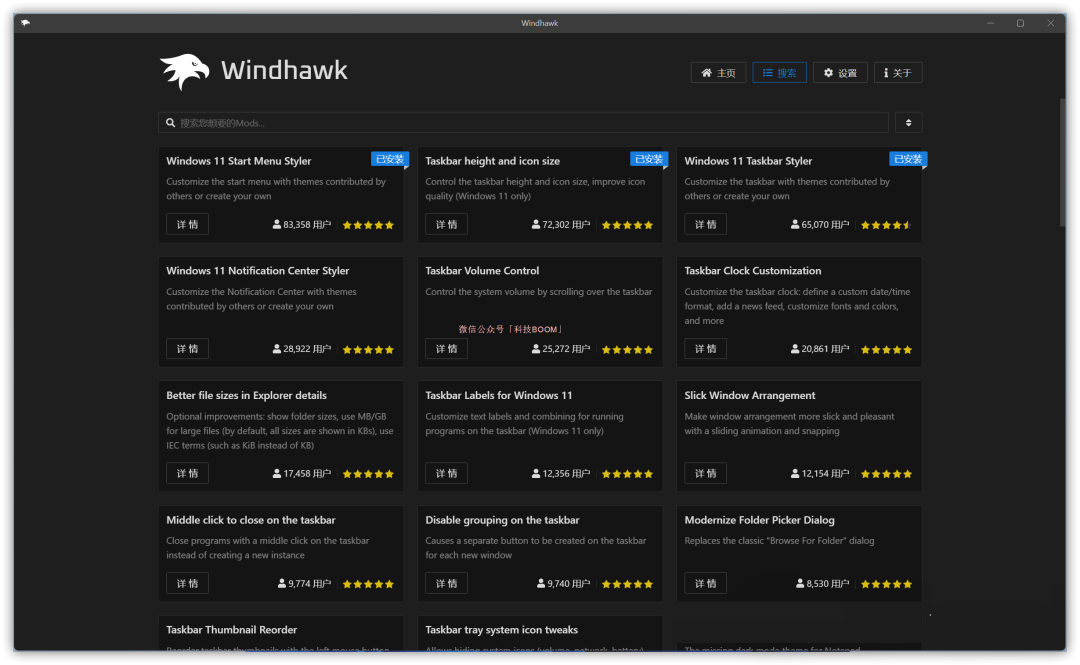The image size is (1080, 665).
Task: Open details for Windows 11 Start Menu Styler
Action: pos(187,225)
